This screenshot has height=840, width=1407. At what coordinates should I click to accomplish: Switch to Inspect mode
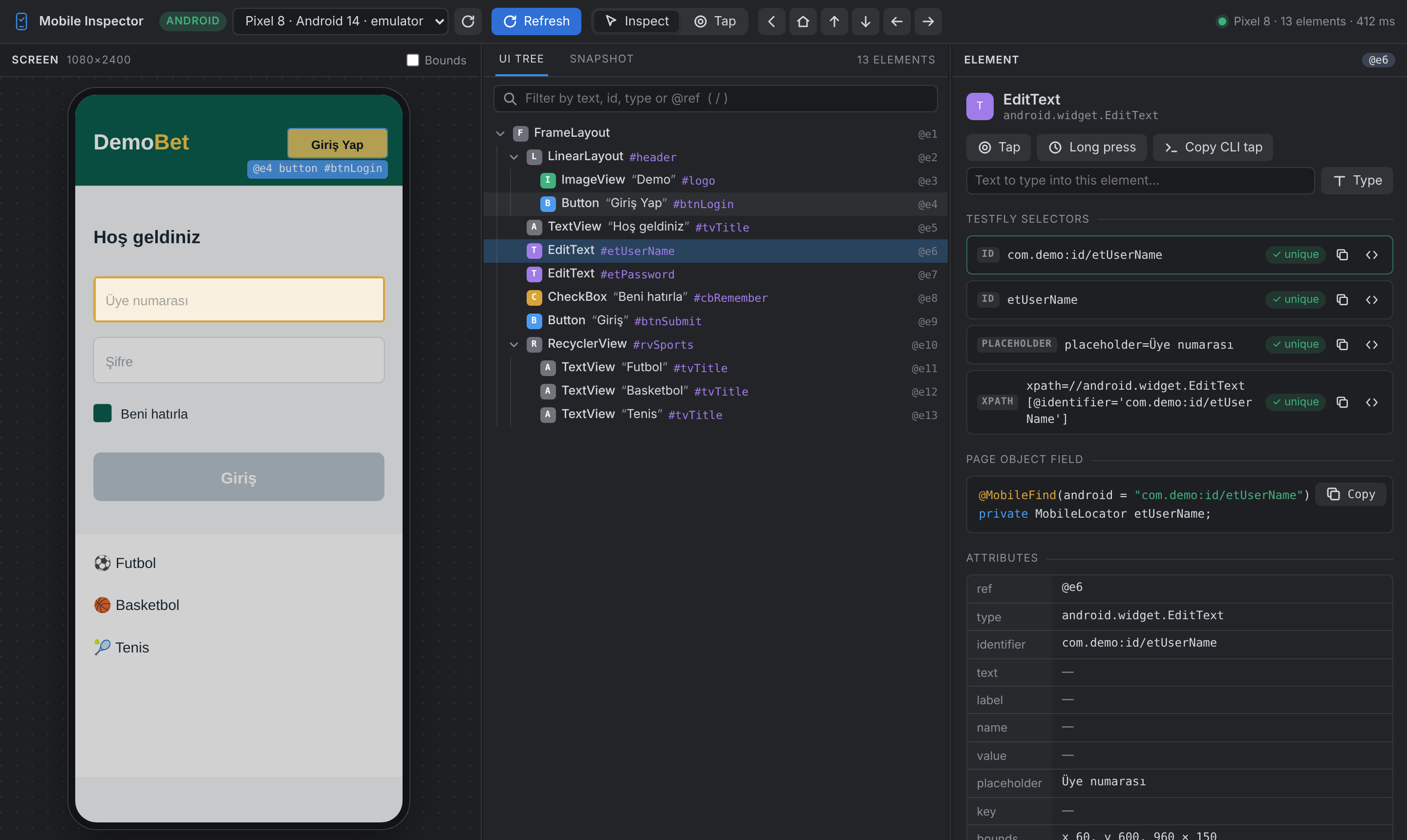pos(637,21)
